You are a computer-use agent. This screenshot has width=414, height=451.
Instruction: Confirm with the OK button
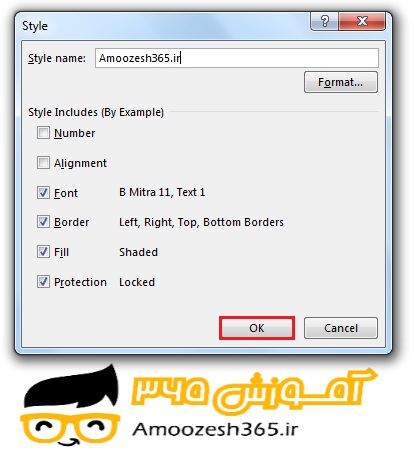pos(257,328)
